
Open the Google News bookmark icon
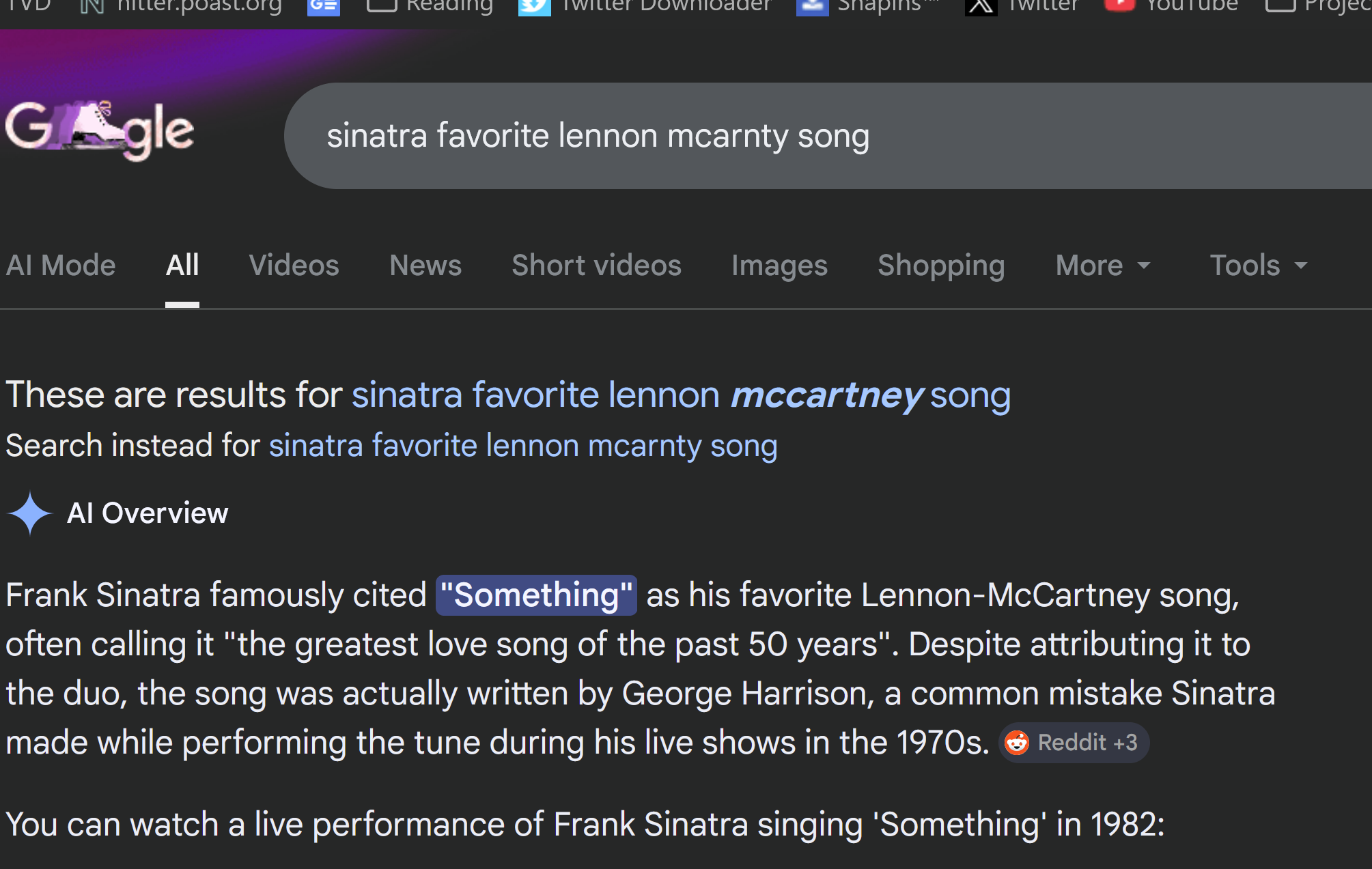click(324, 6)
